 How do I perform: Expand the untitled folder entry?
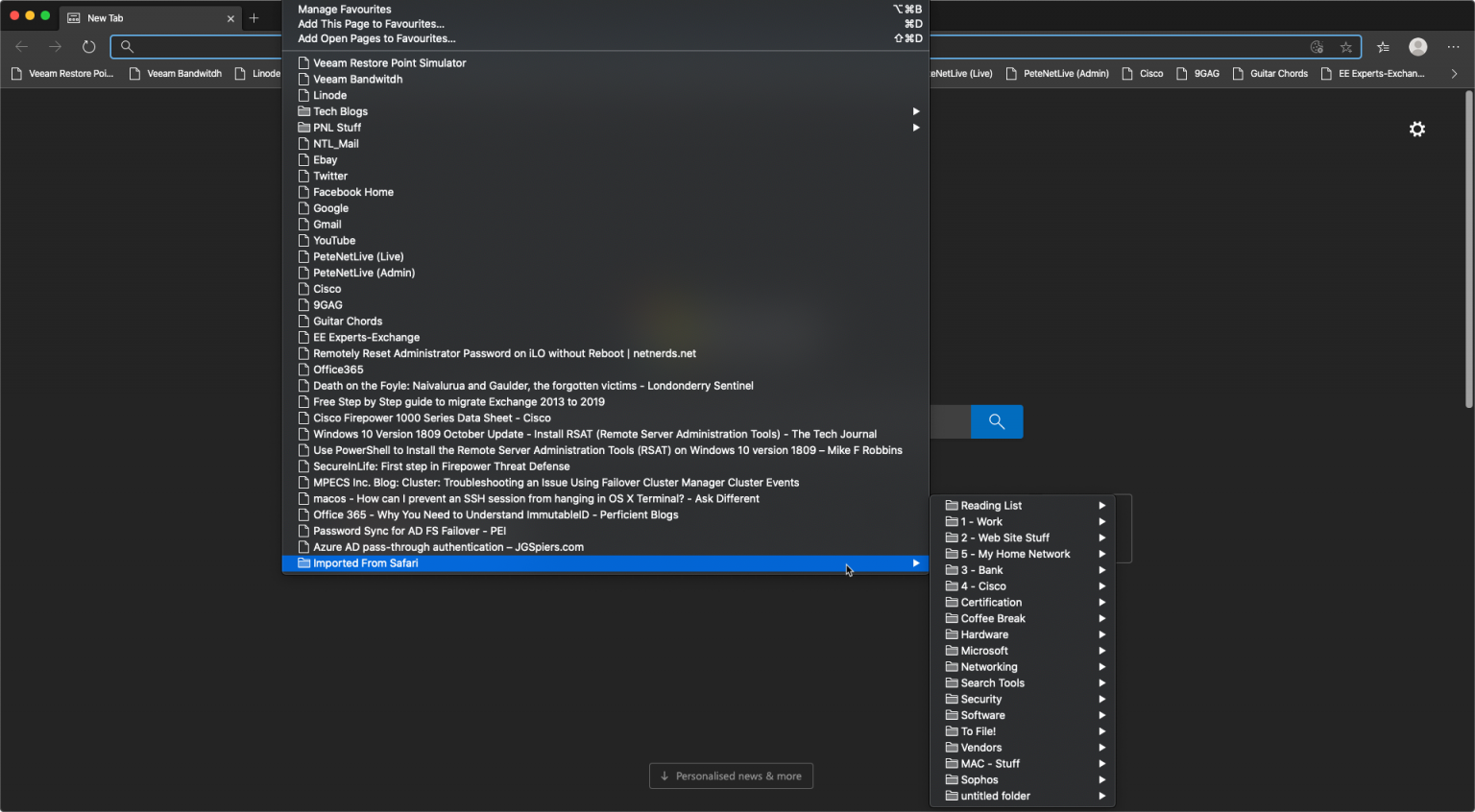(1023, 796)
